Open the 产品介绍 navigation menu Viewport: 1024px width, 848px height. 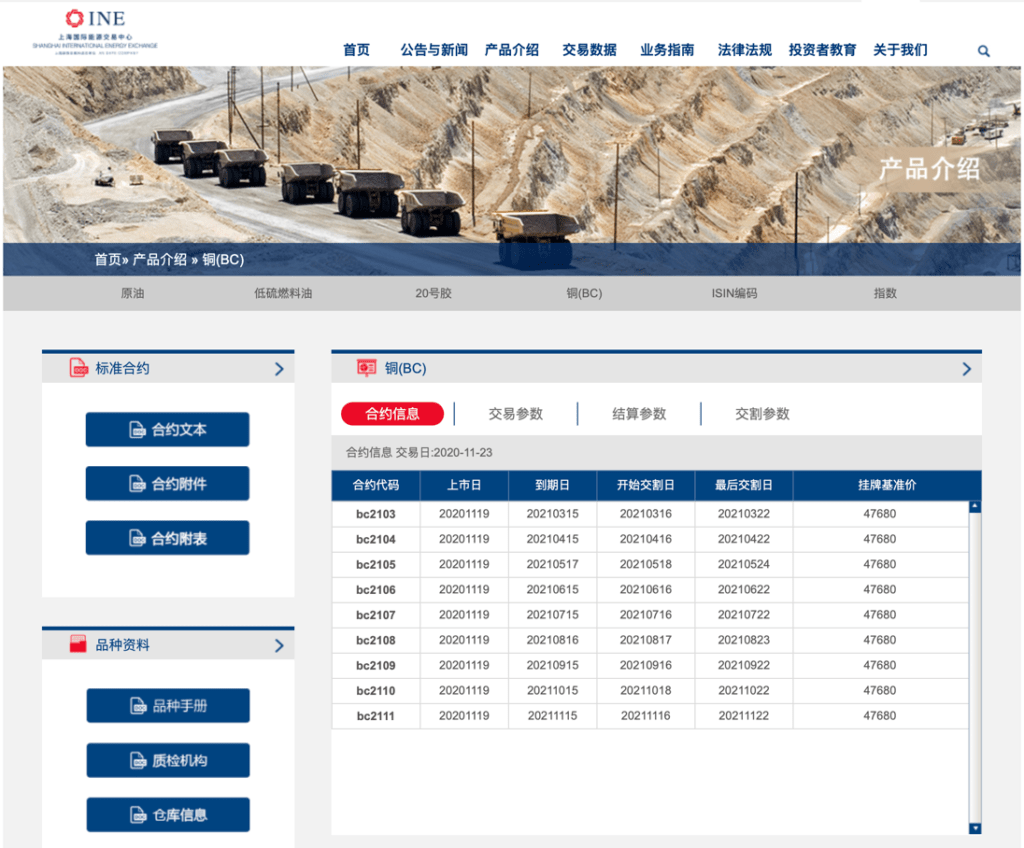(x=511, y=50)
